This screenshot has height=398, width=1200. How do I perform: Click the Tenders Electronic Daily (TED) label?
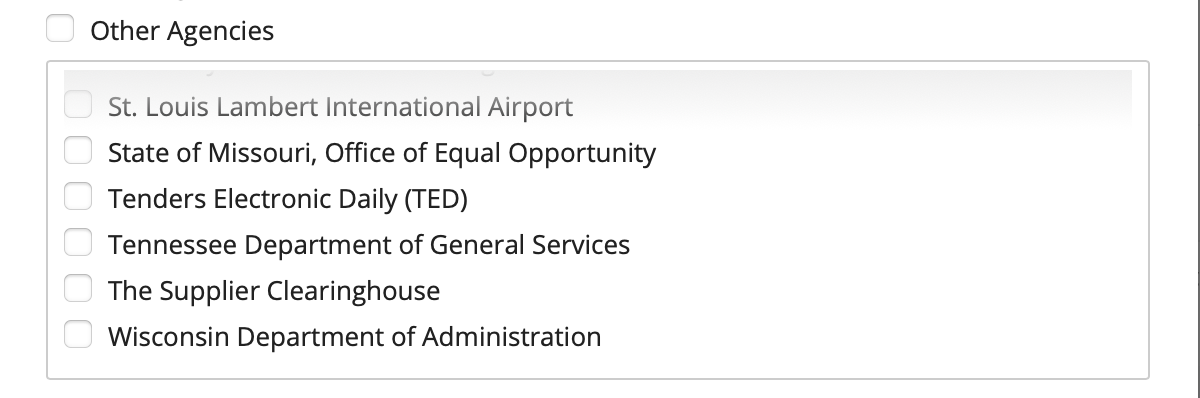tap(288, 199)
